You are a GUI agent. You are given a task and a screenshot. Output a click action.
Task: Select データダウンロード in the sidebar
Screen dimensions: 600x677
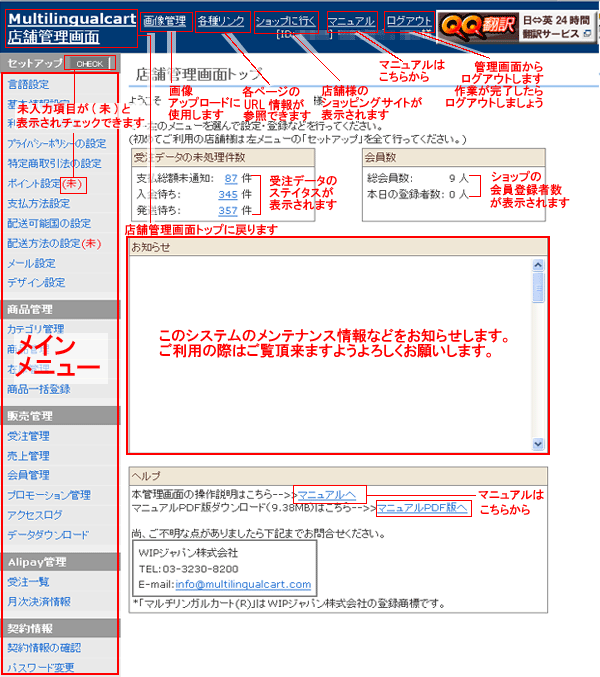pyautogui.click(x=48, y=535)
